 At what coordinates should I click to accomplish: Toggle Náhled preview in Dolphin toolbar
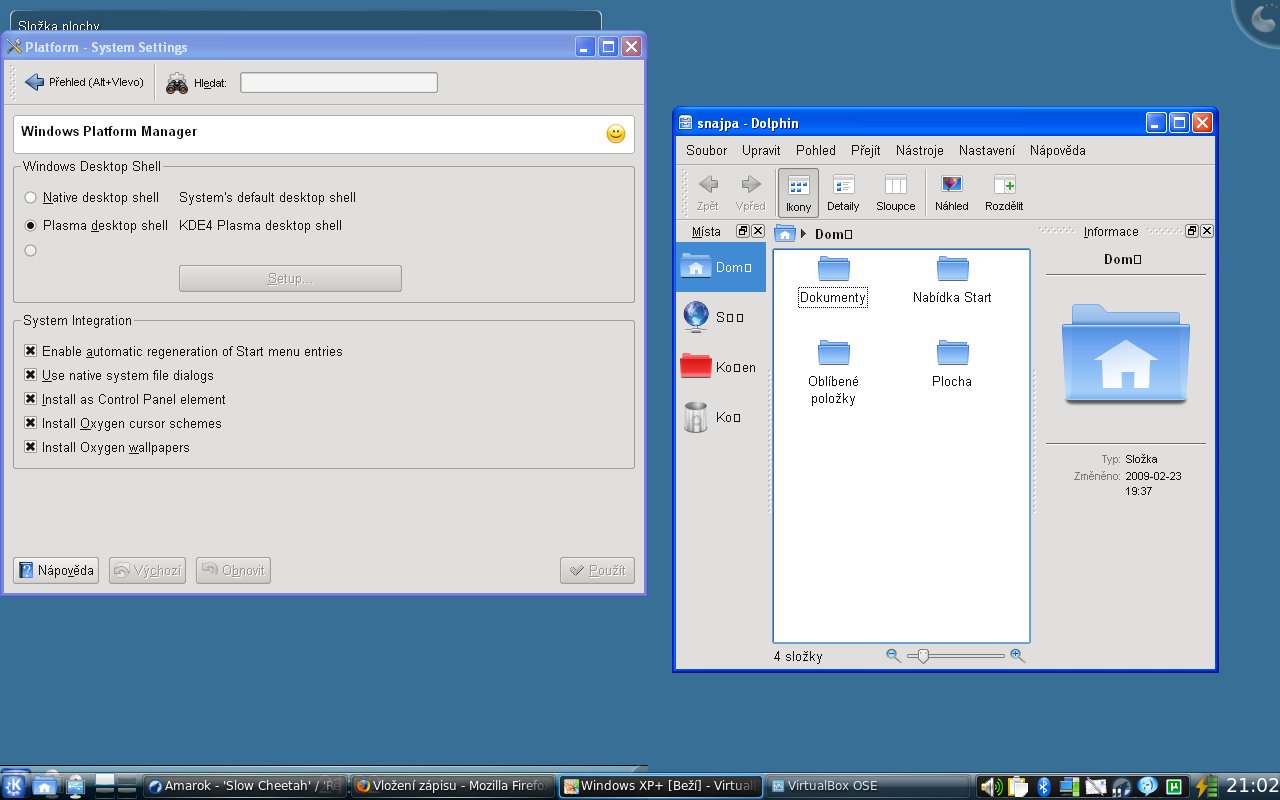(x=952, y=193)
